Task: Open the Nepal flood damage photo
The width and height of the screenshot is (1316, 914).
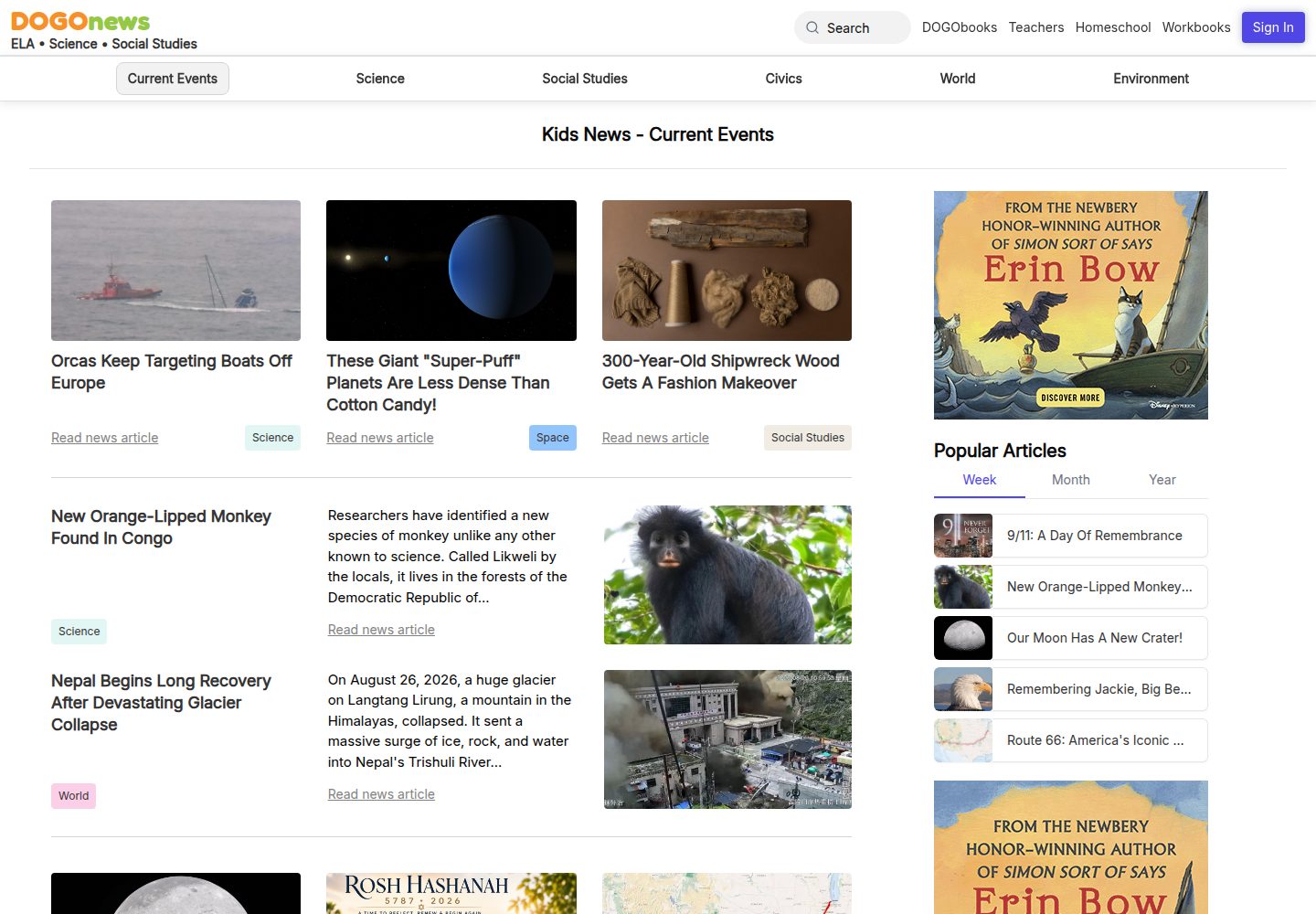Action: 727,739
